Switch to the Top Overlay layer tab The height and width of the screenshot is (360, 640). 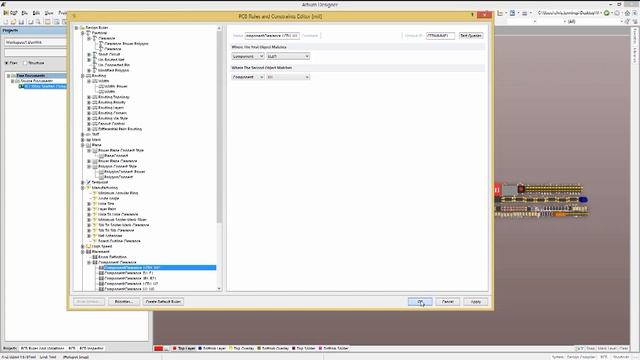pos(242,349)
